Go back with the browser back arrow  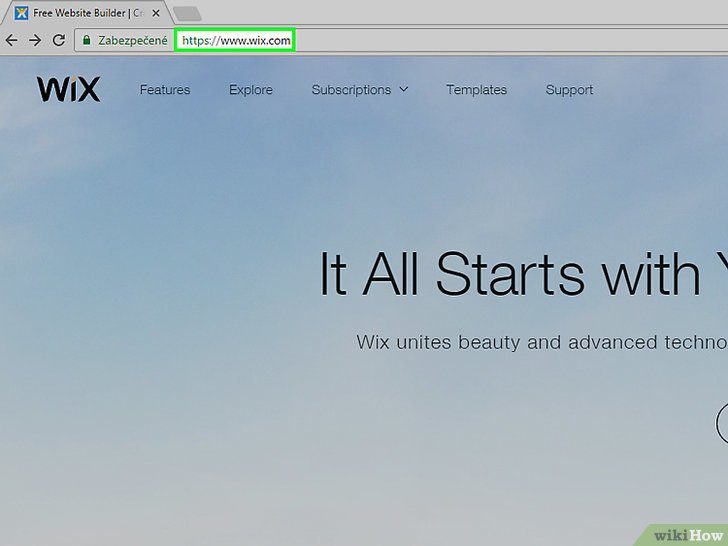coord(12,40)
